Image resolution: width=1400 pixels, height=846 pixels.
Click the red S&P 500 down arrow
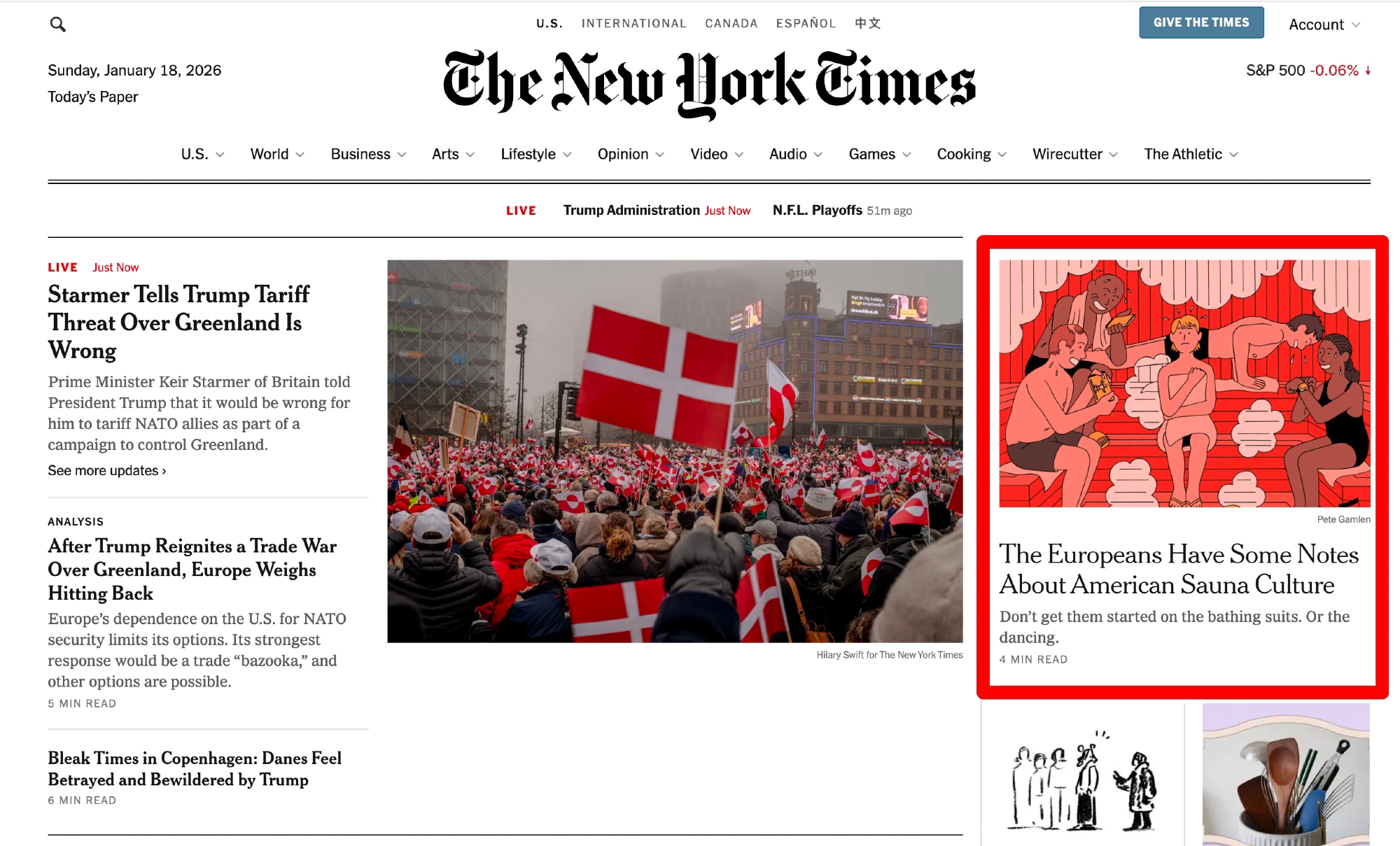pos(1367,71)
